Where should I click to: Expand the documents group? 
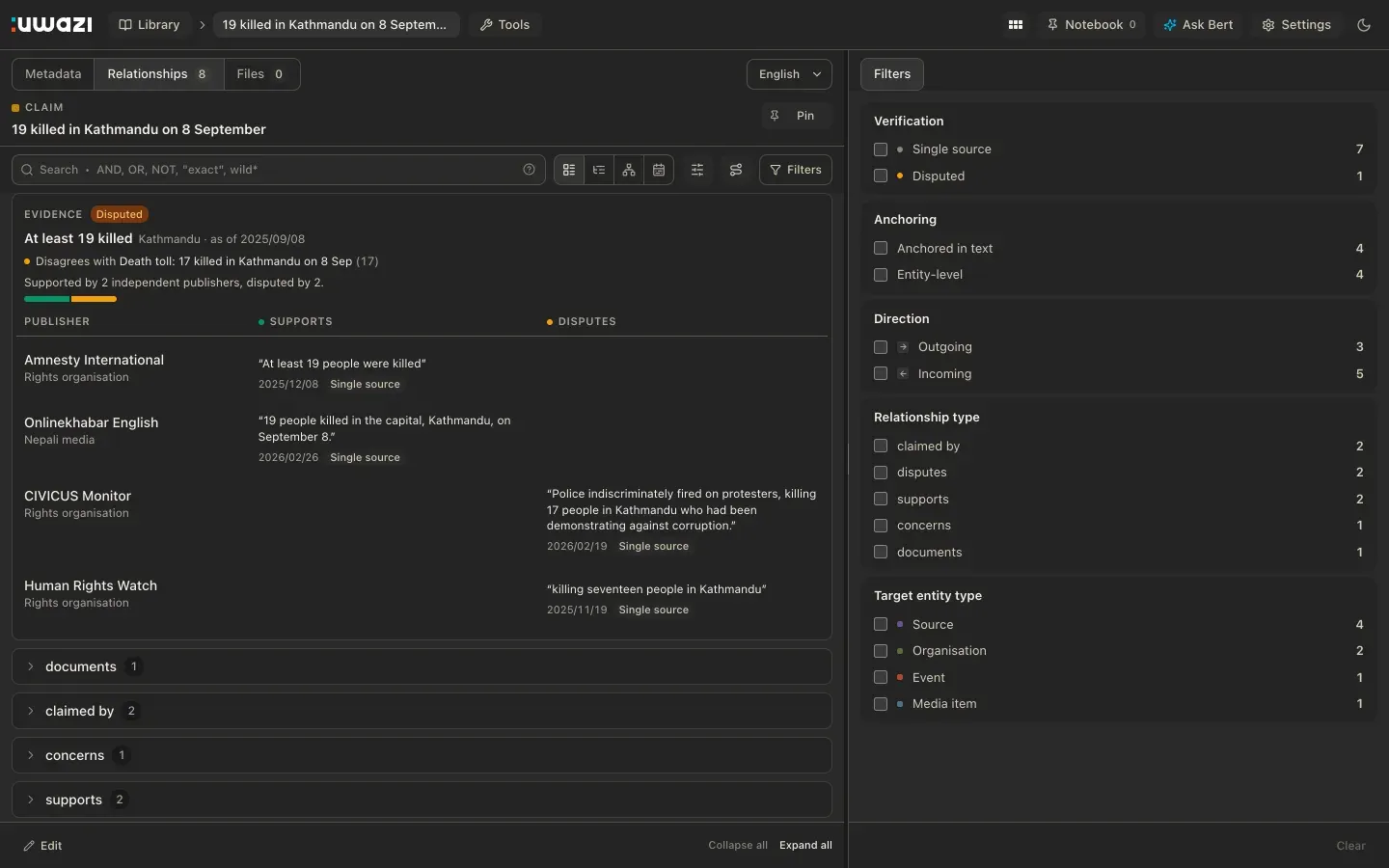pyautogui.click(x=422, y=666)
